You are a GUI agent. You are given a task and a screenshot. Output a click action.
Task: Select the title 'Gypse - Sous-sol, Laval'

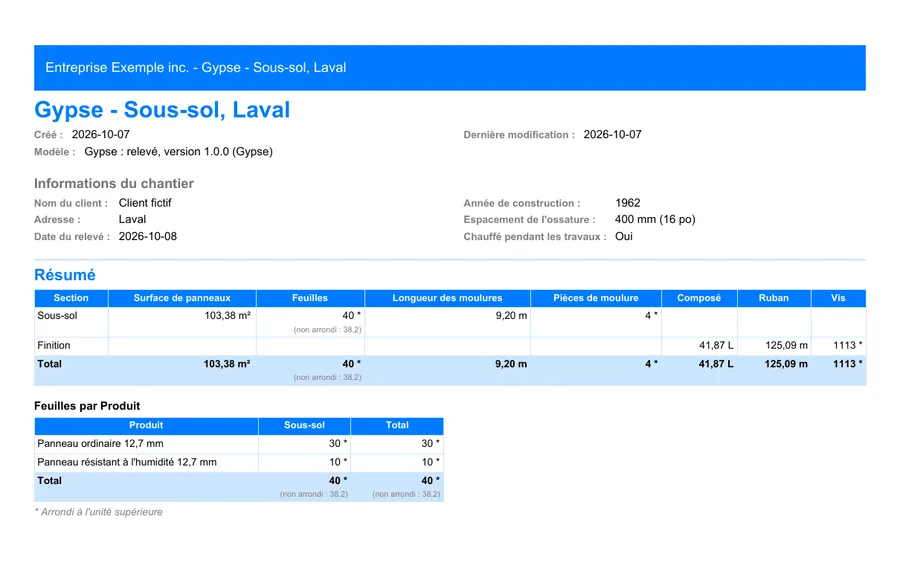coord(162,110)
